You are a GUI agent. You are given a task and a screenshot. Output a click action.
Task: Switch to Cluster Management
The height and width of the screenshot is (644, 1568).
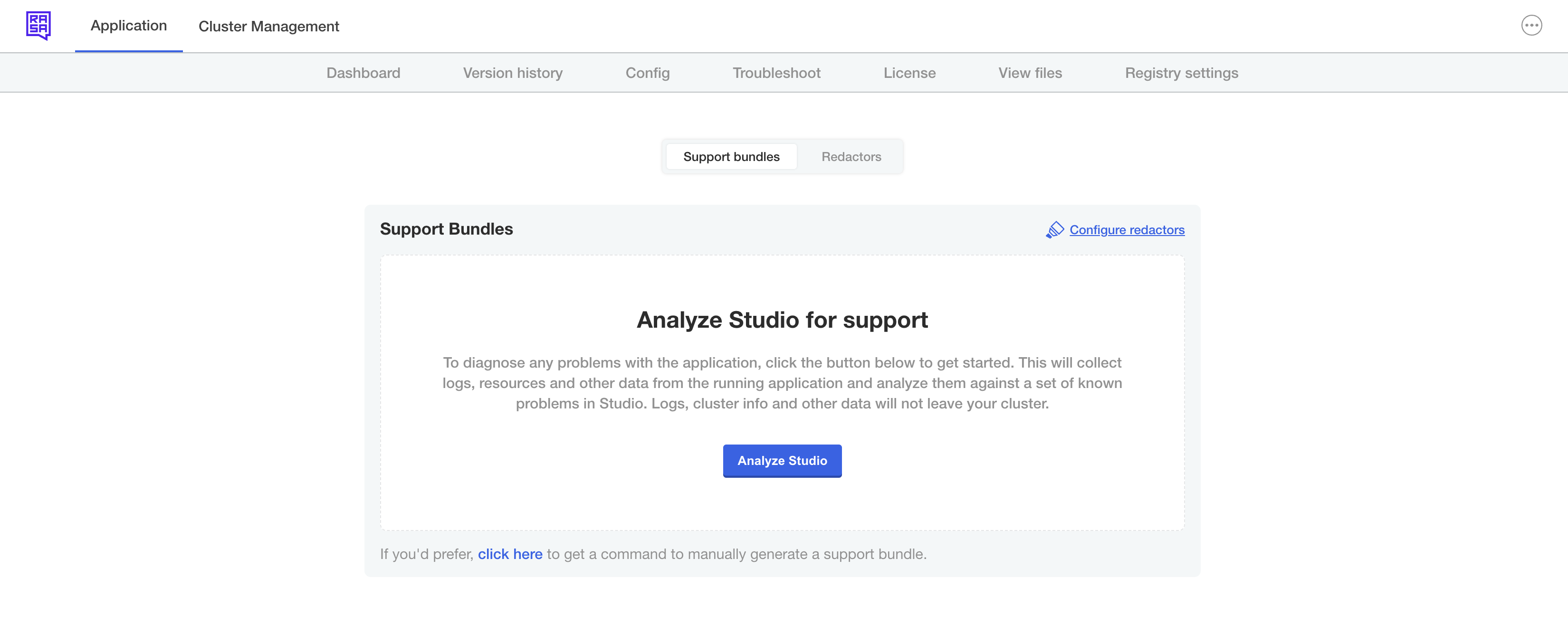pos(268,26)
